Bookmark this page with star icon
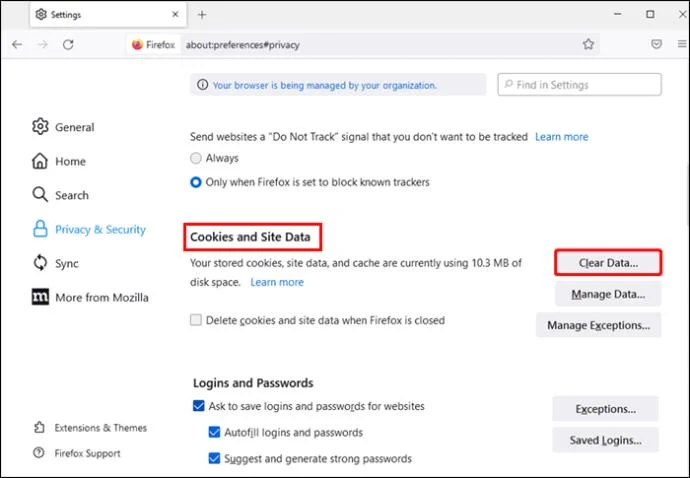This screenshot has height=478, width=690. 589,45
